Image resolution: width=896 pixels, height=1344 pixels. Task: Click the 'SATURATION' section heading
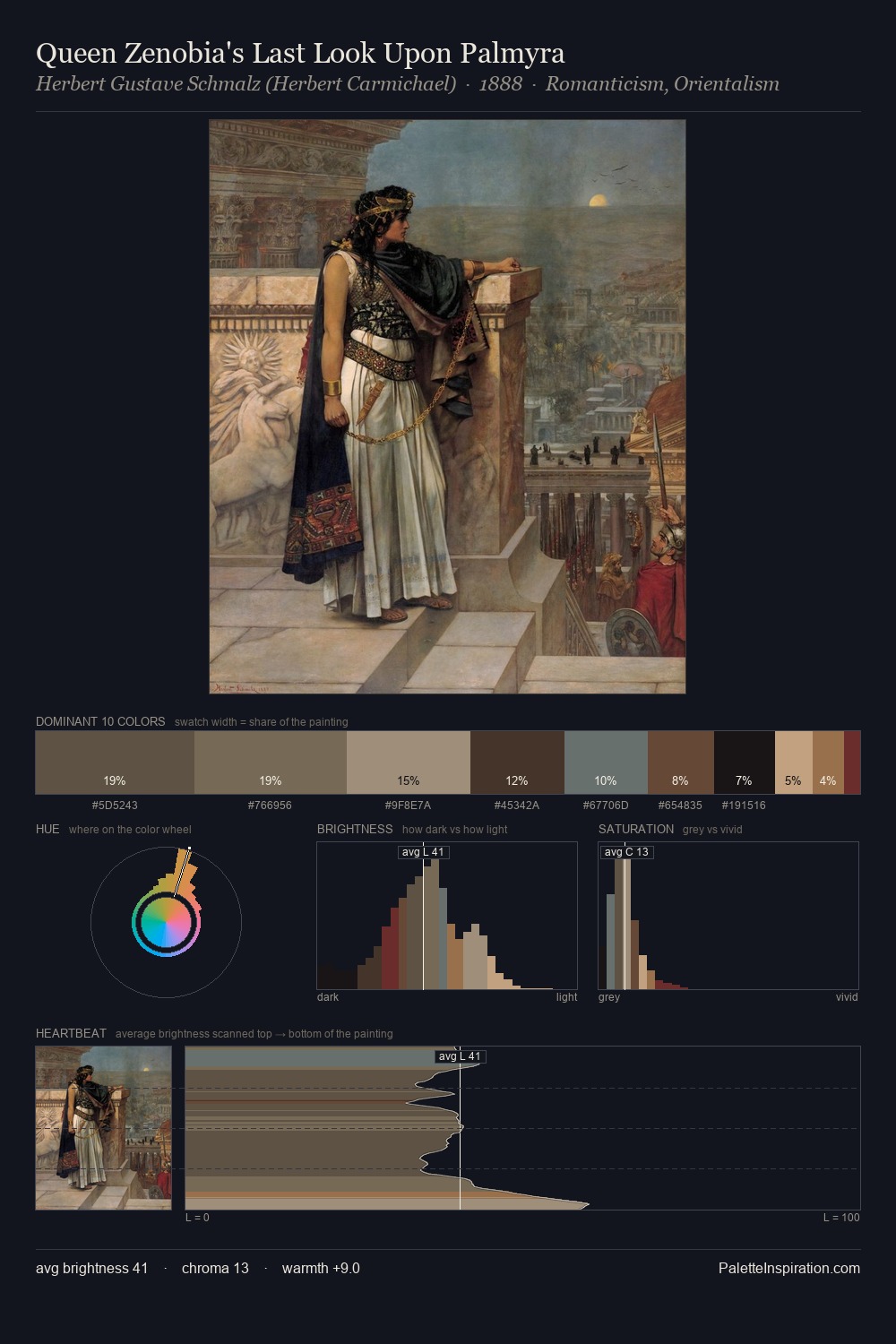636,829
